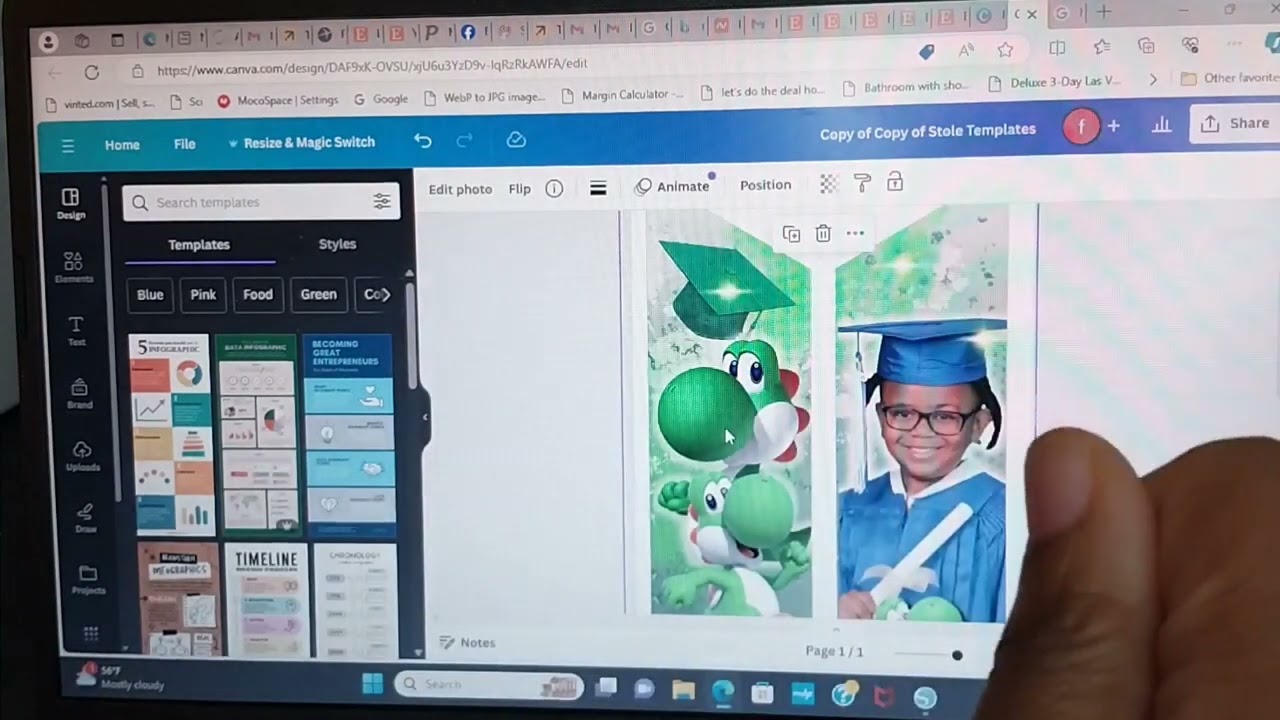Open the Canva hamburger menu
This screenshot has height=720, width=1280.
[68, 146]
